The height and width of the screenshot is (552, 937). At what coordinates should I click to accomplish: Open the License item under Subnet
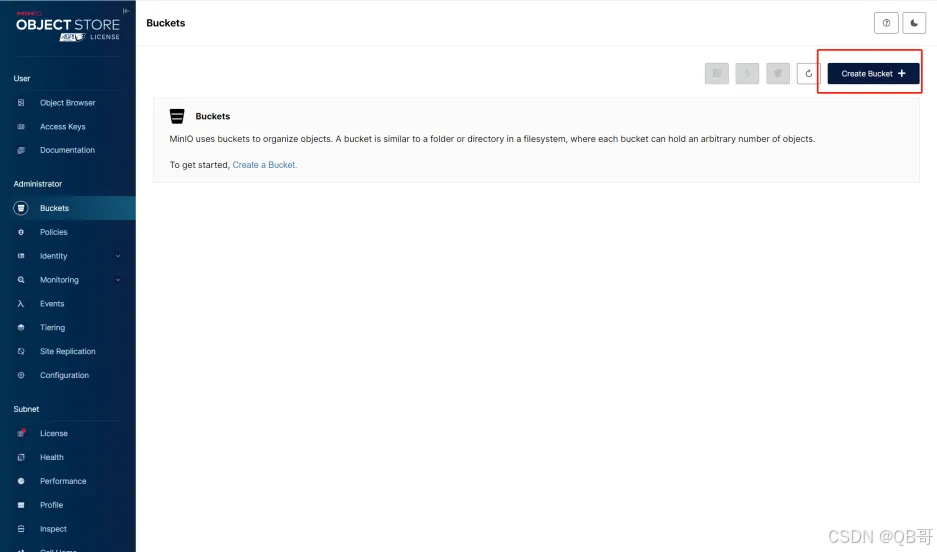[54, 434]
